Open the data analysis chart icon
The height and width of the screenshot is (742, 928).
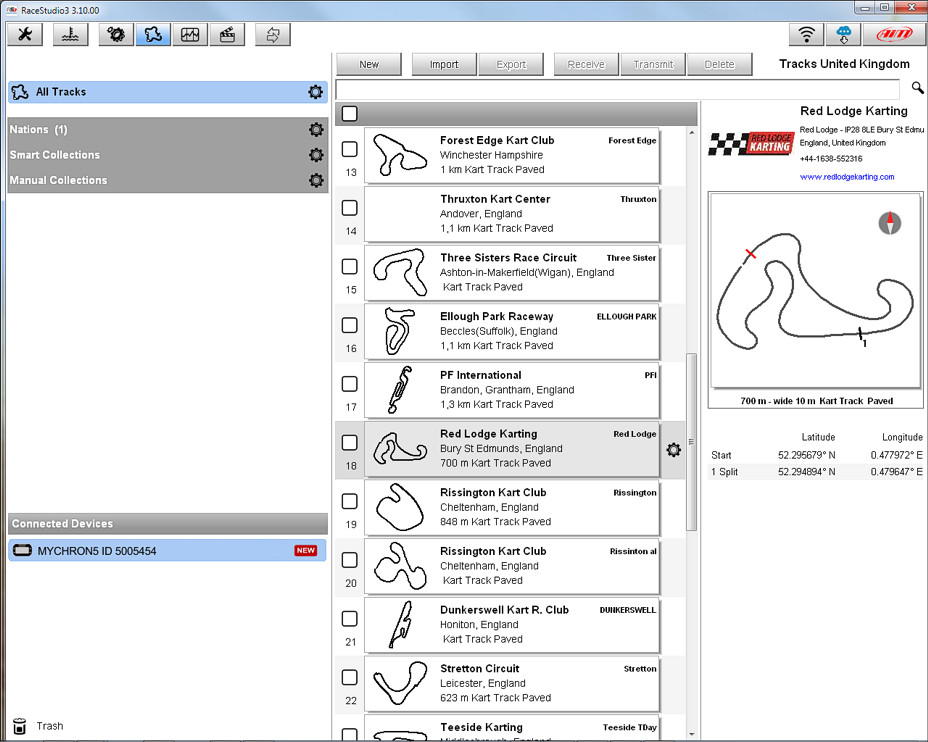pos(190,35)
